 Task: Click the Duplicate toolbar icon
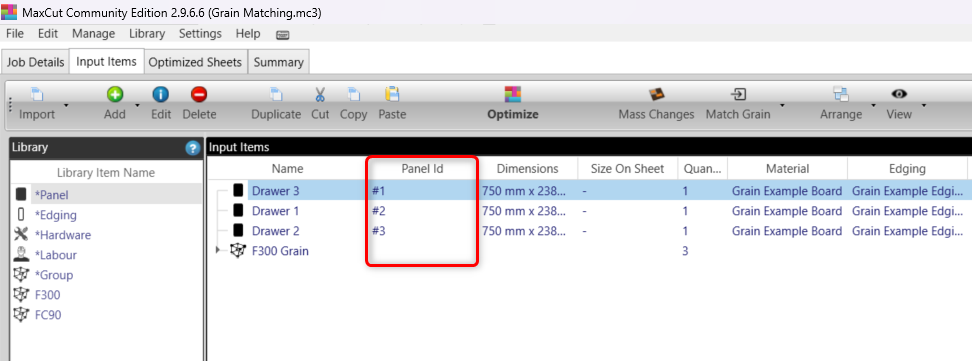(x=276, y=94)
